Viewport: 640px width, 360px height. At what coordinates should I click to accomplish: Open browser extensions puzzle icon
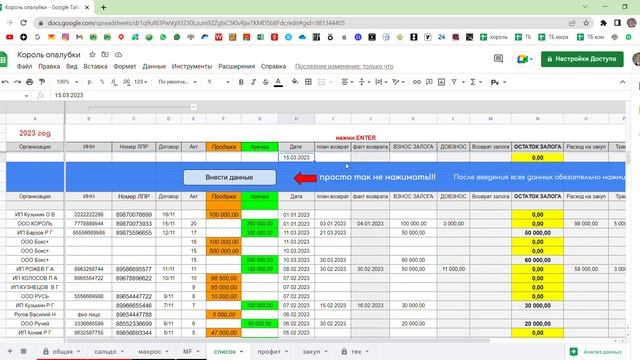click(x=603, y=23)
